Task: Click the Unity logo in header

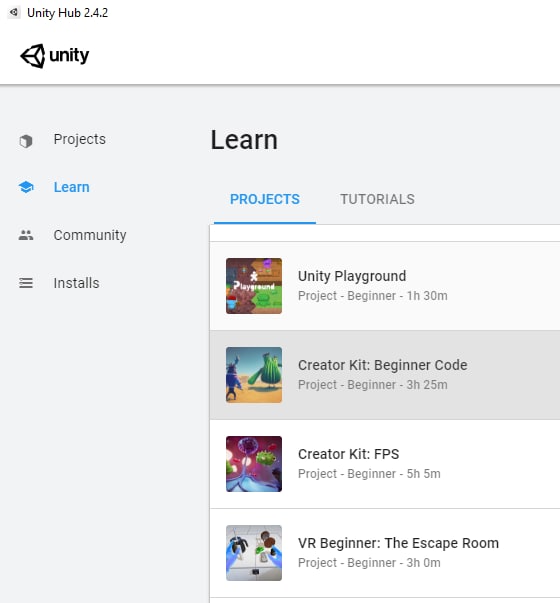Action: (x=55, y=56)
